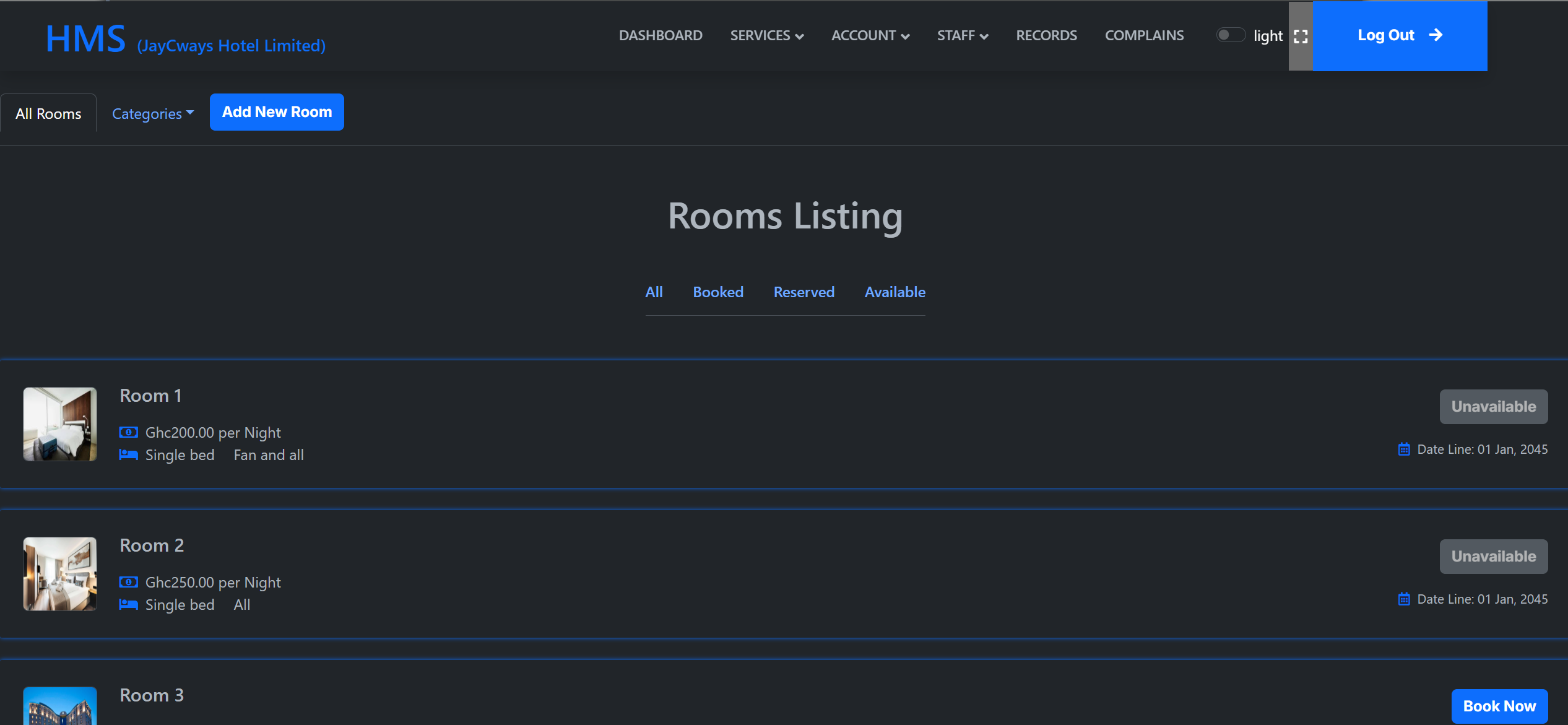Click the calendar icon beside Room 1 date line

tap(1405, 449)
